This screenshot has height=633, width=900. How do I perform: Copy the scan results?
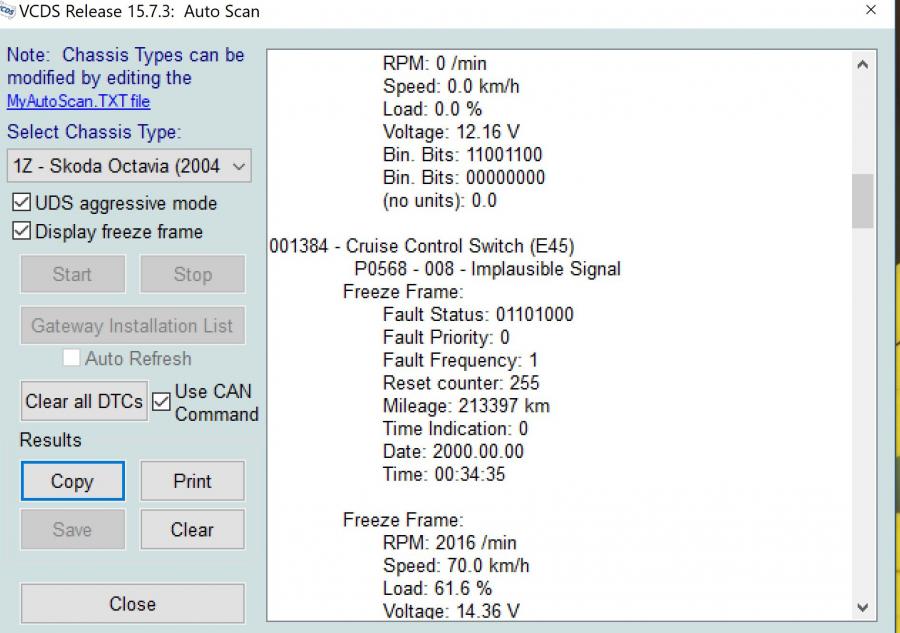click(72, 481)
